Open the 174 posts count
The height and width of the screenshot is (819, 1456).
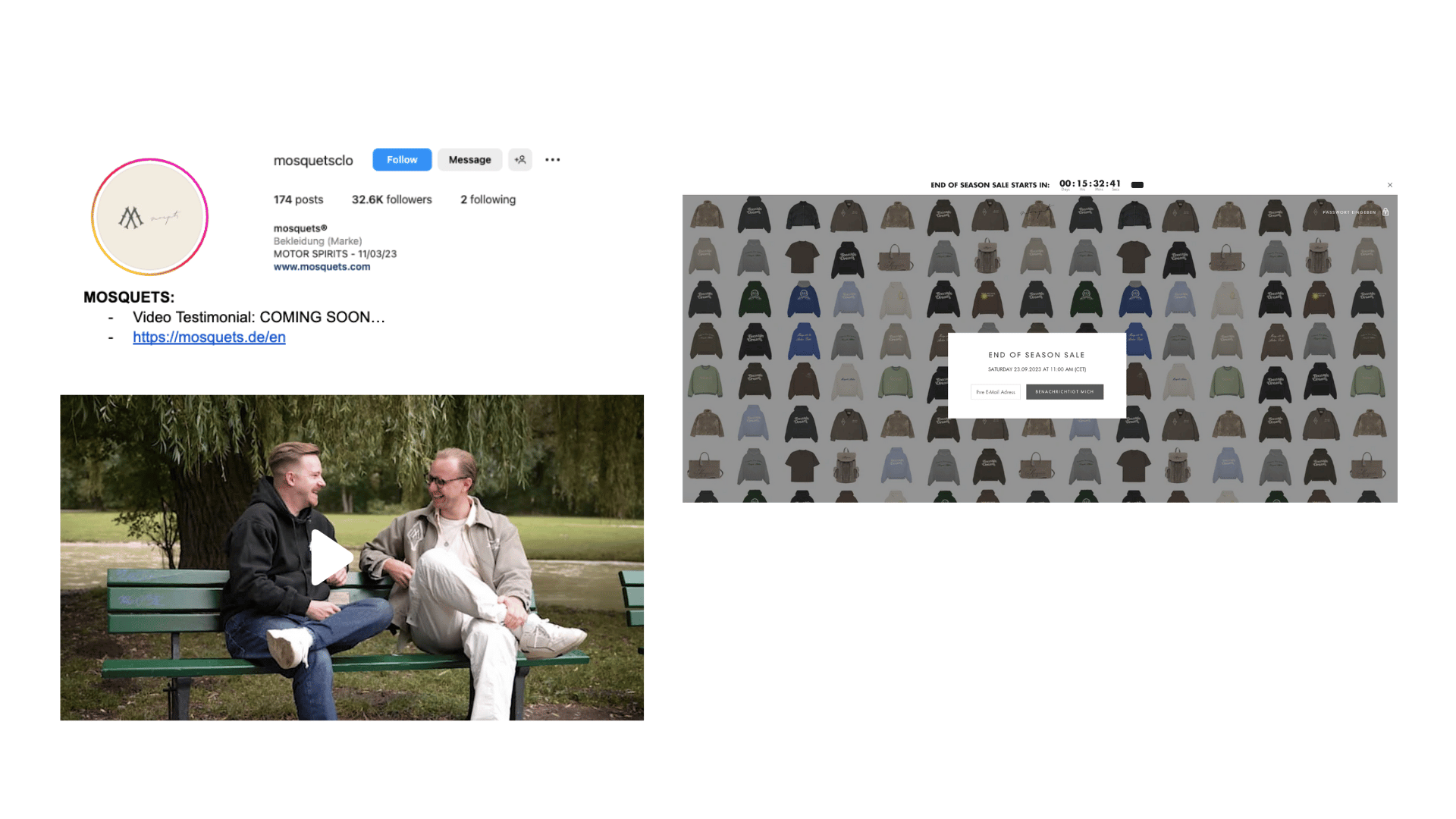pos(298,199)
